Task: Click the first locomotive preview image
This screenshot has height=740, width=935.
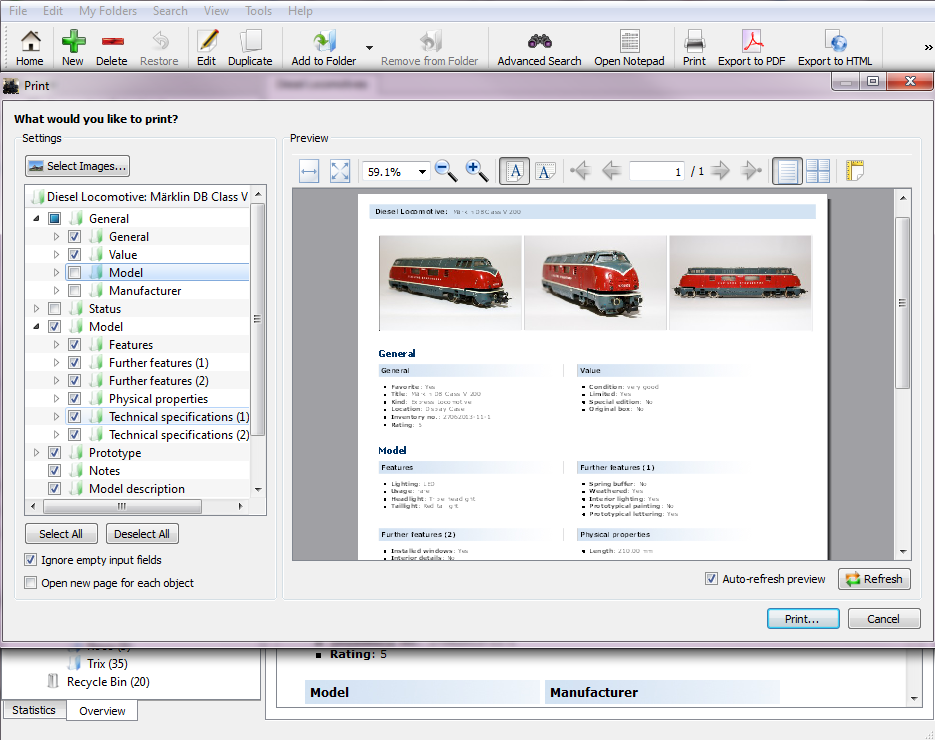Action: coord(450,282)
